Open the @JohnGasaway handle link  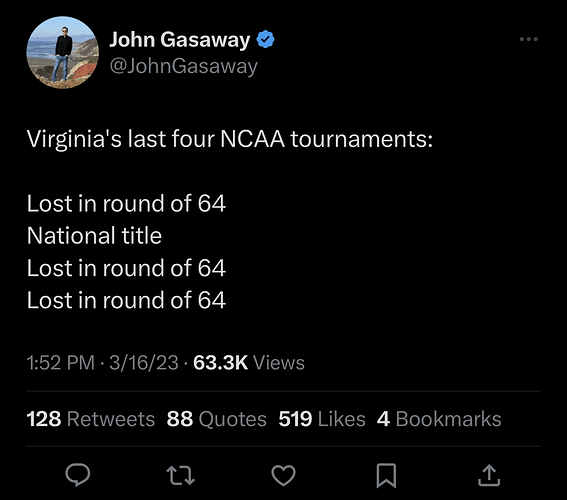[184, 66]
